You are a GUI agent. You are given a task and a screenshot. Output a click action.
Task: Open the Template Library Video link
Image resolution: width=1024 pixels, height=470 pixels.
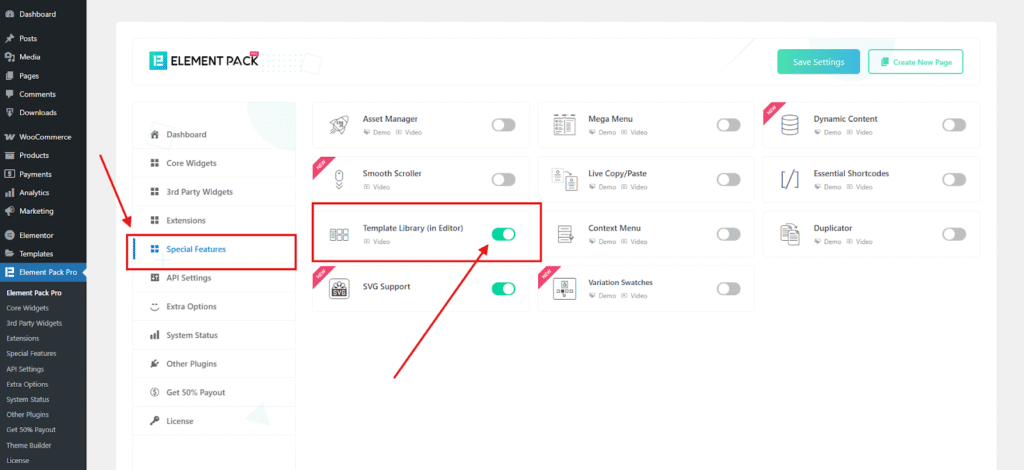click(377, 242)
